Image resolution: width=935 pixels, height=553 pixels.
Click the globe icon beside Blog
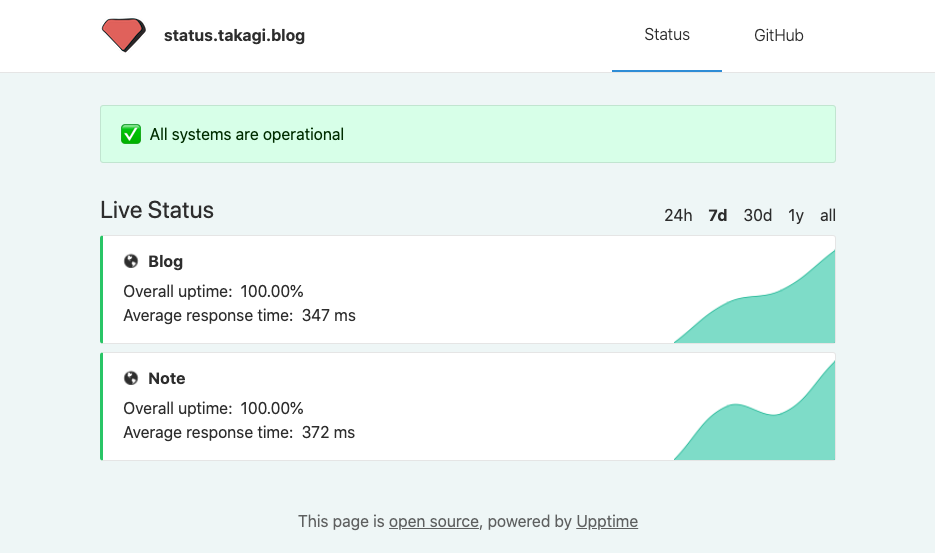[131, 261]
